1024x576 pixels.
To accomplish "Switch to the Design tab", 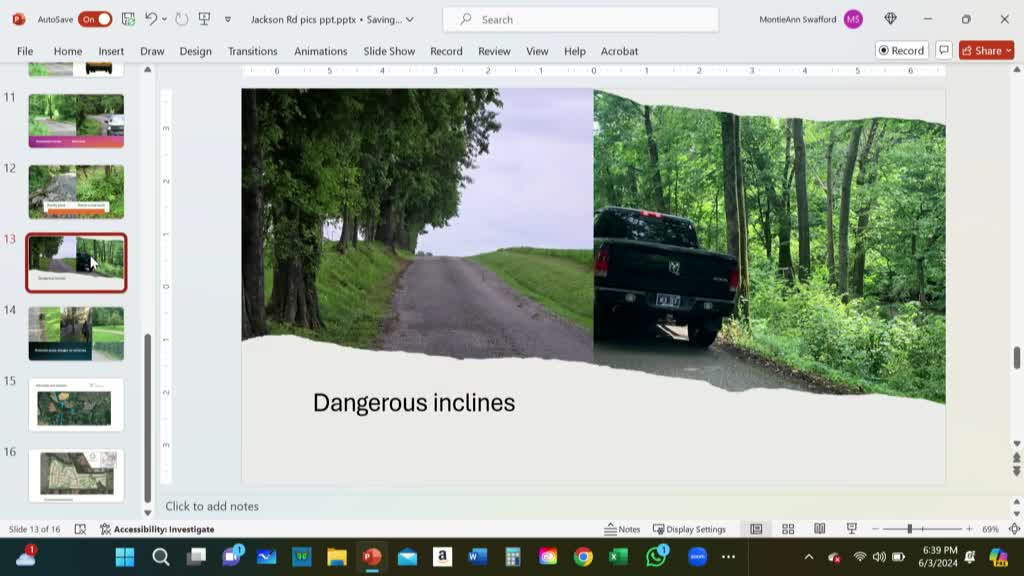I will 195,51.
